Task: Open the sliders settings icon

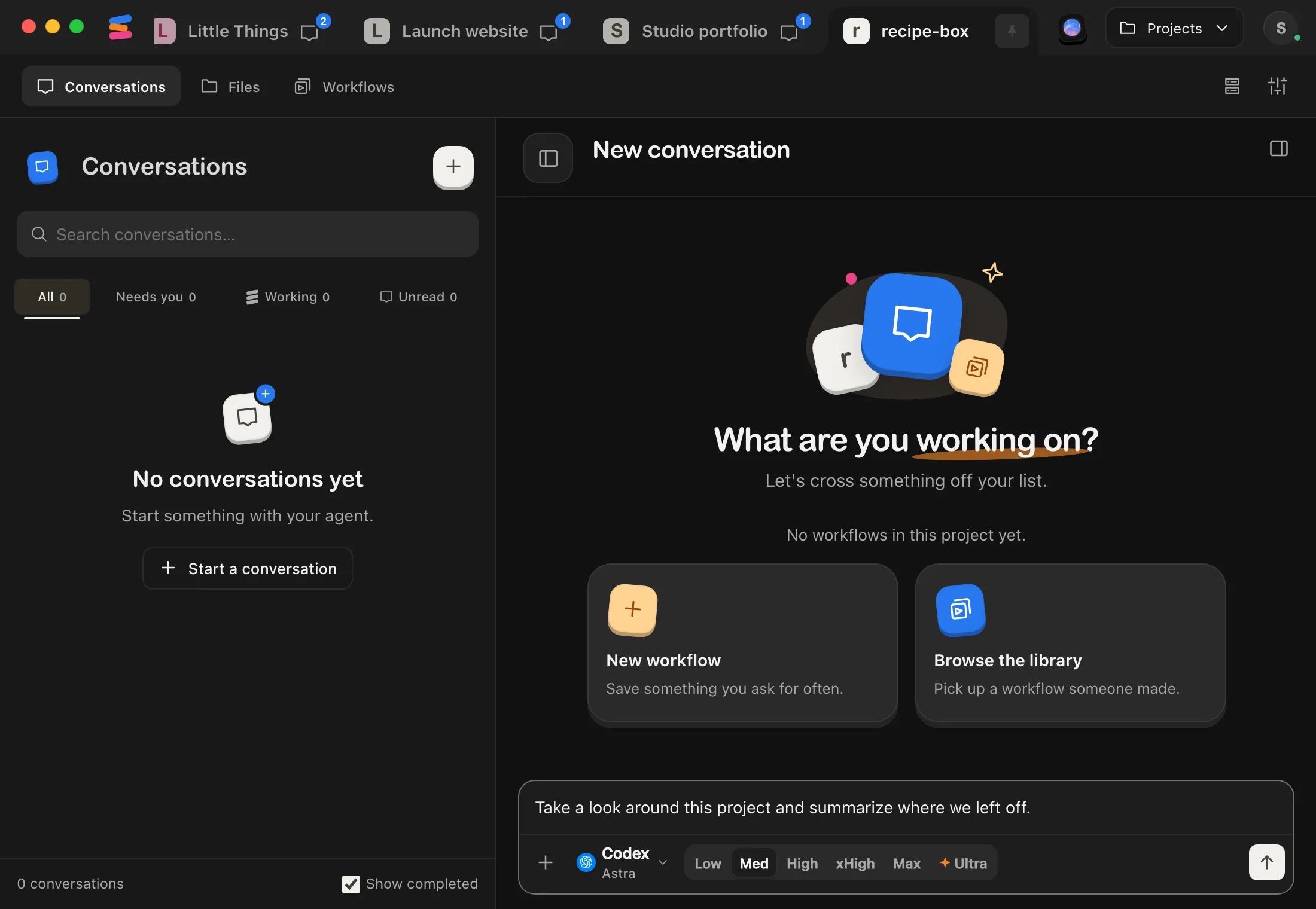Action: (x=1278, y=86)
